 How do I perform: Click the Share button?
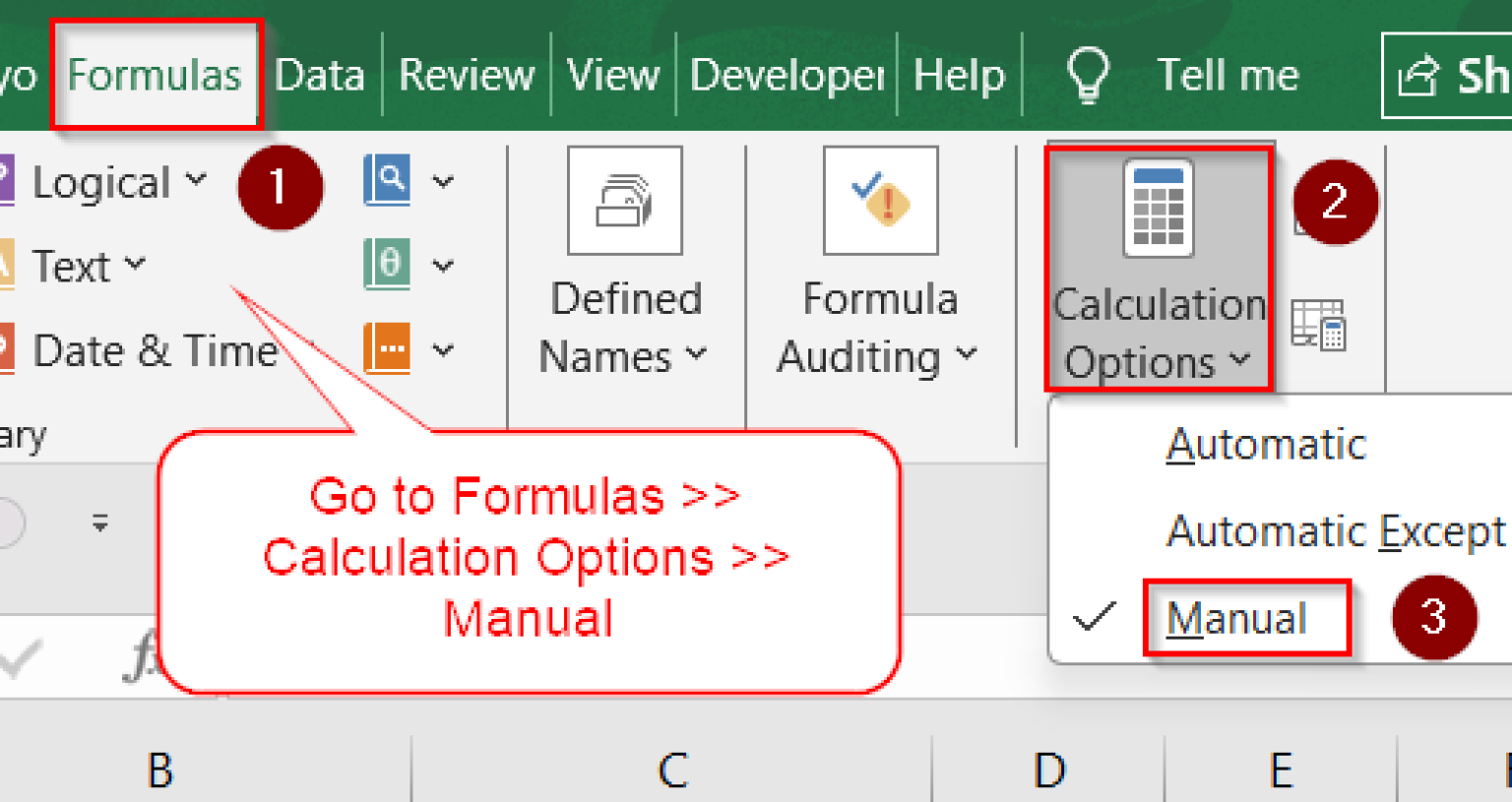[x=1457, y=74]
